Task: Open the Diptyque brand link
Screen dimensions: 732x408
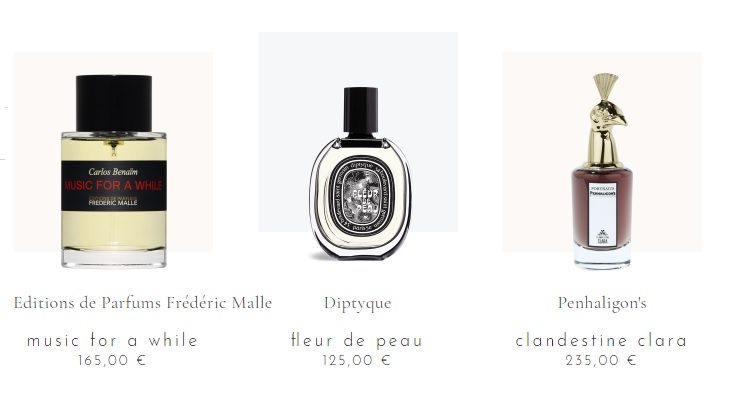Action: click(358, 303)
